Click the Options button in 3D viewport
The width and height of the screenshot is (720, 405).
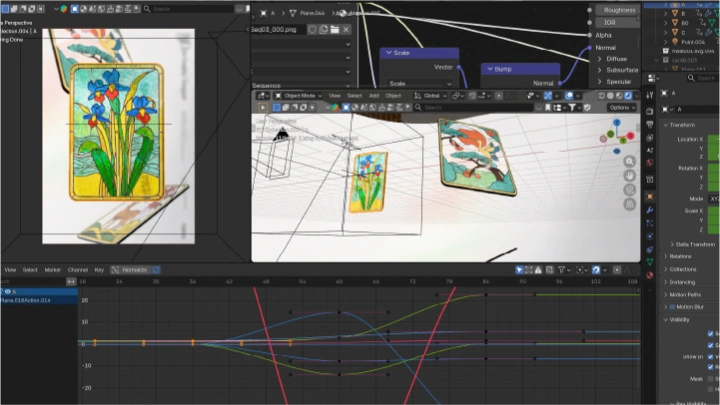[x=620, y=107]
